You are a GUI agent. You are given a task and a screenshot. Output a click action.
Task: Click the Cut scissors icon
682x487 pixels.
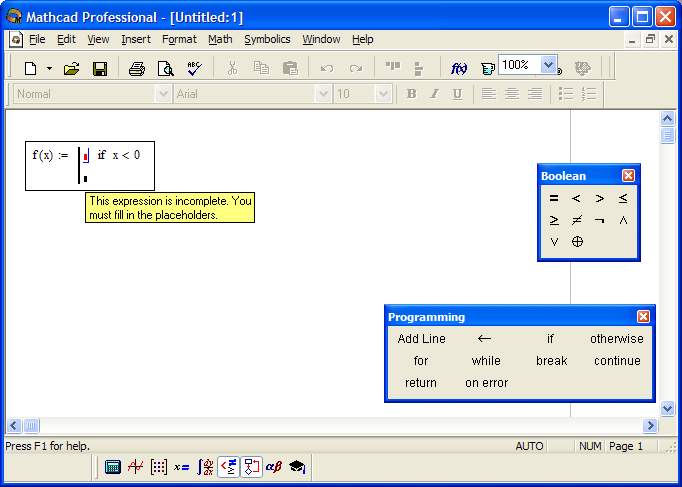click(233, 68)
